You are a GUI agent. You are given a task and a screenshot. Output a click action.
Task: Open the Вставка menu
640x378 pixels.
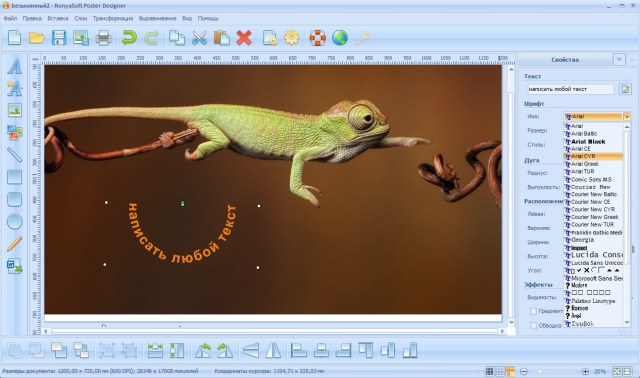[x=58, y=18]
